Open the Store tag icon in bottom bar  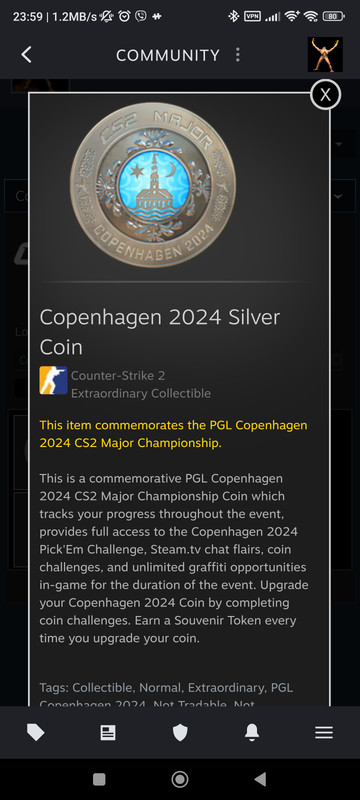point(36,733)
